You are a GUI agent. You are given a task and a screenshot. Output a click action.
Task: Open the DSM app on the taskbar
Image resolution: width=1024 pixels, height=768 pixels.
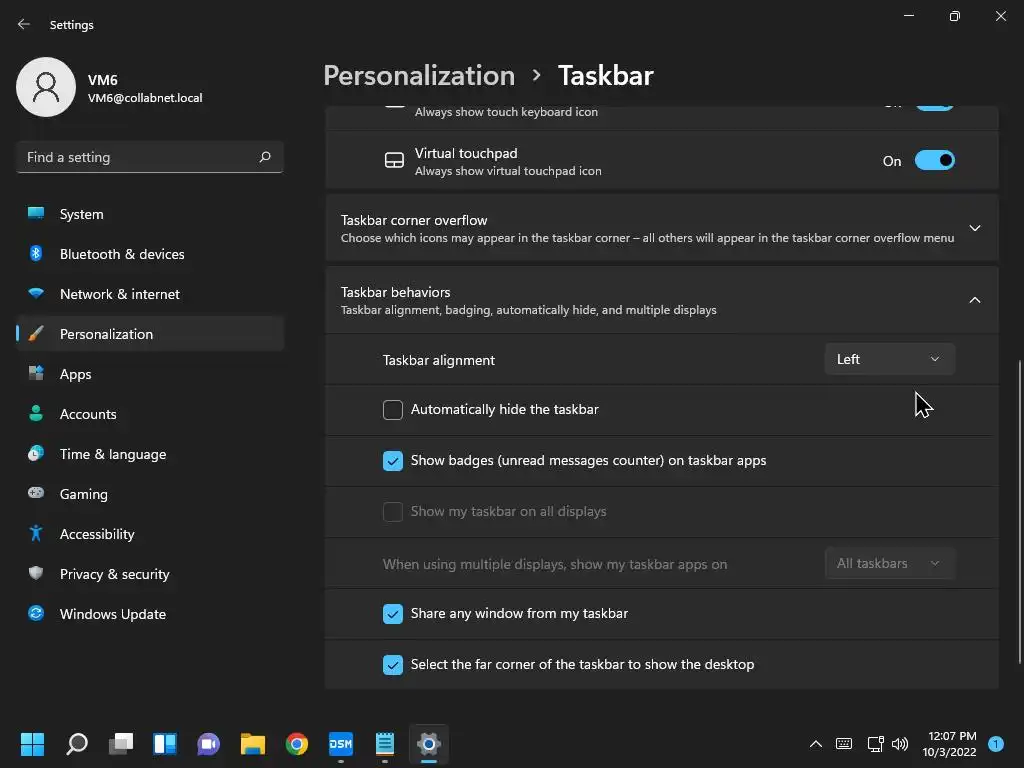pos(341,744)
